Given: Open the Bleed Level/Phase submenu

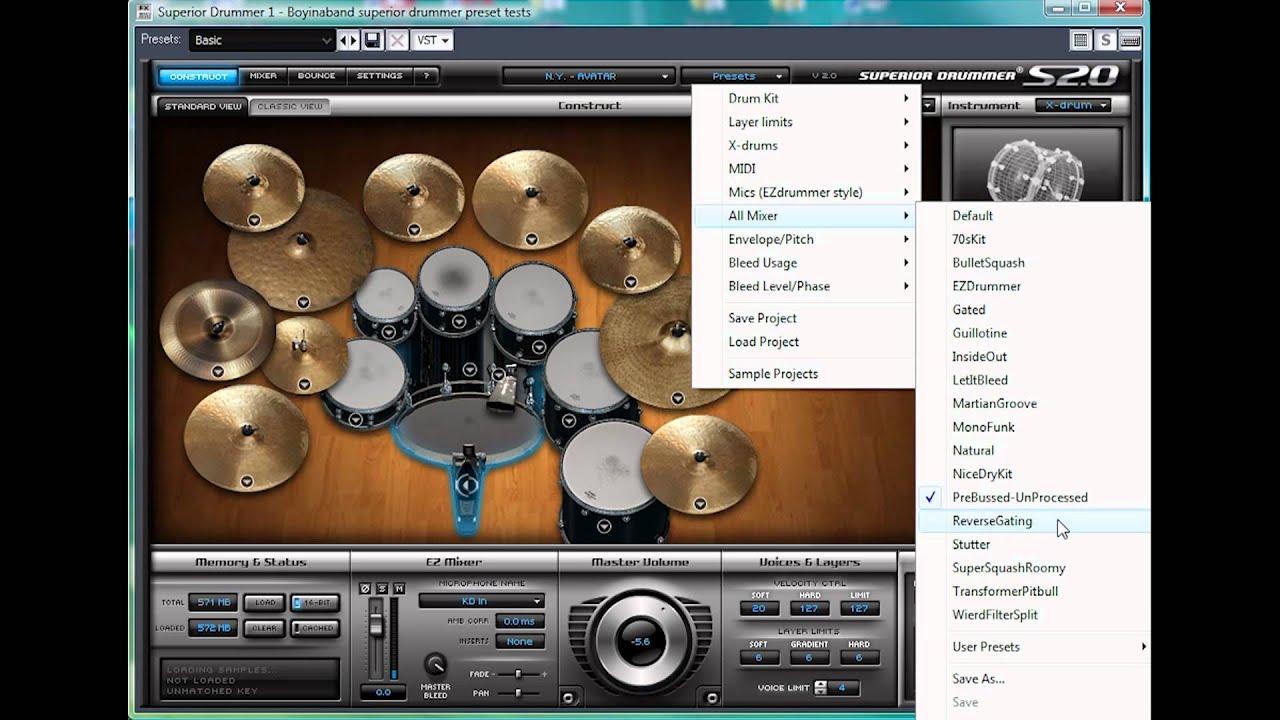Looking at the screenshot, I should point(804,286).
